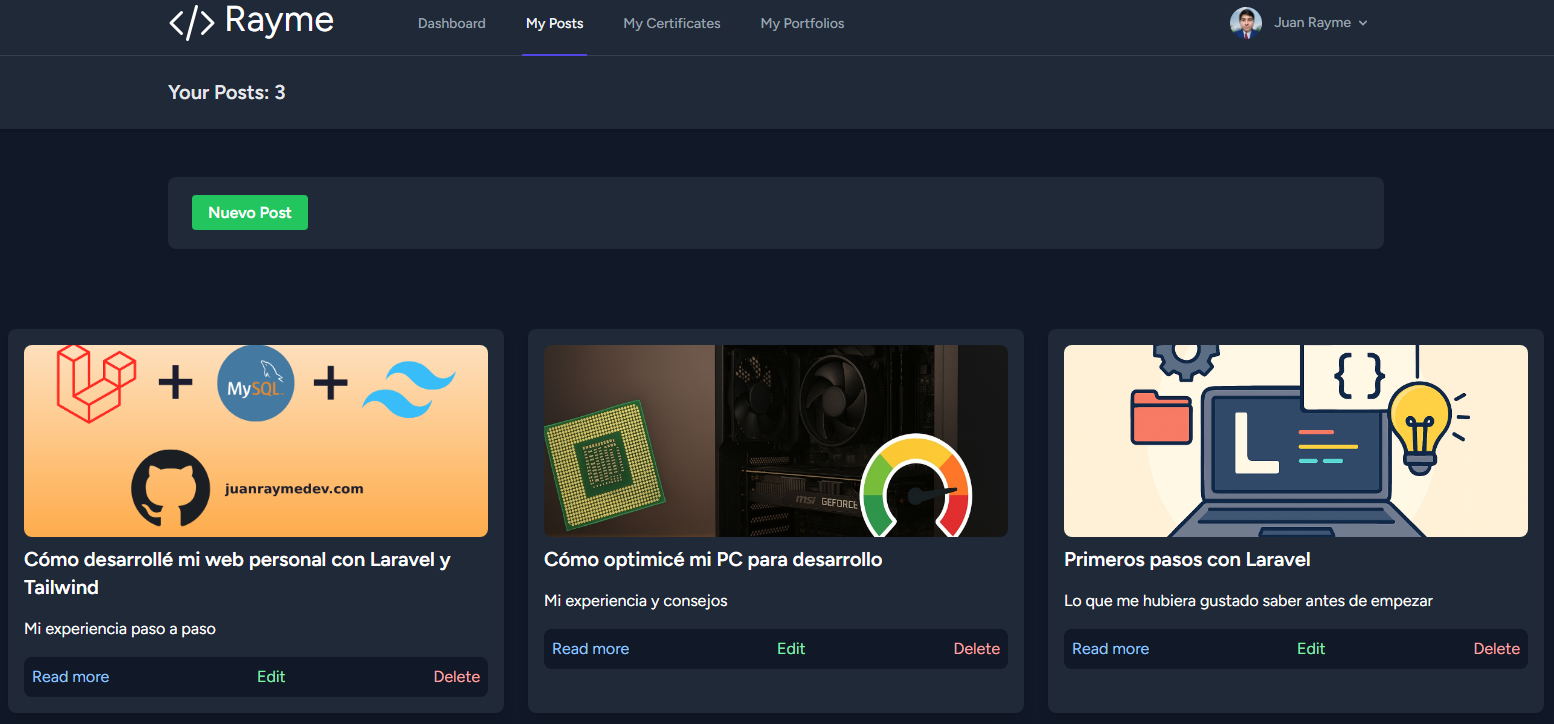Image resolution: width=1554 pixels, height=724 pixels.
Task: Read more on the PC optimization post
Action: [x=591, y=649]
